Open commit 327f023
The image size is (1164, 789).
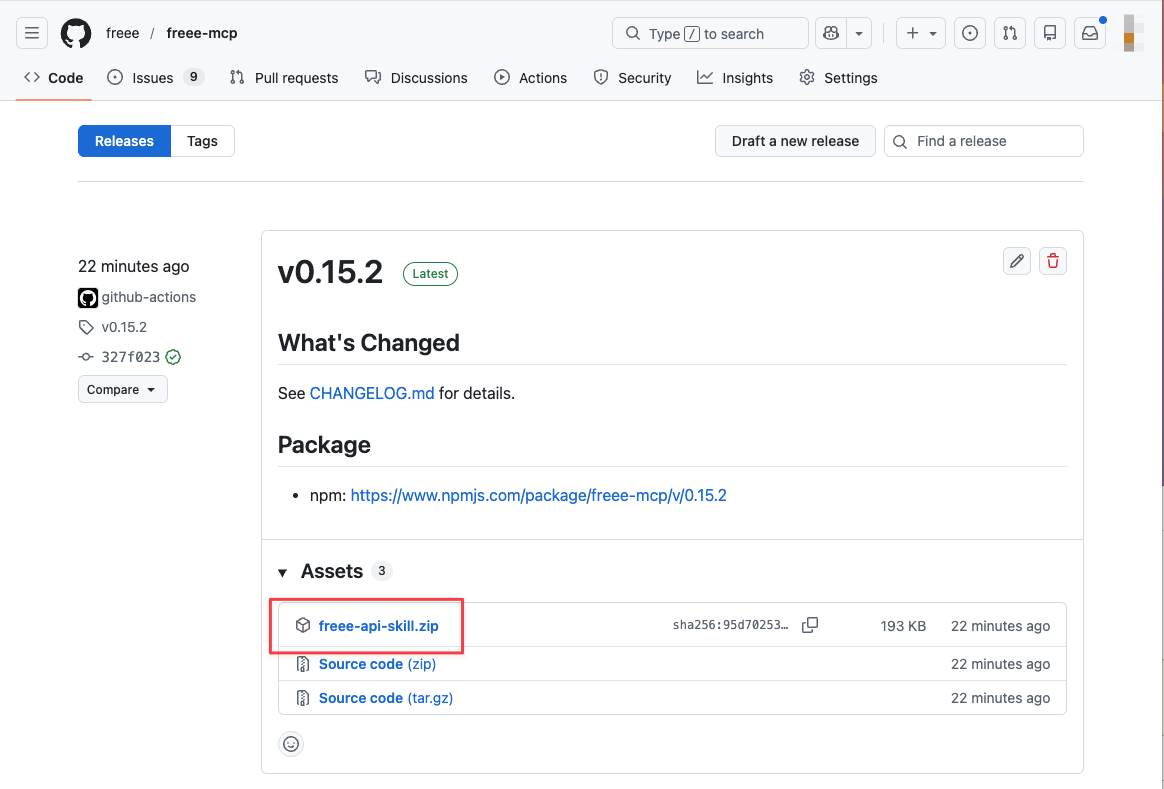[x=131, y=357]
